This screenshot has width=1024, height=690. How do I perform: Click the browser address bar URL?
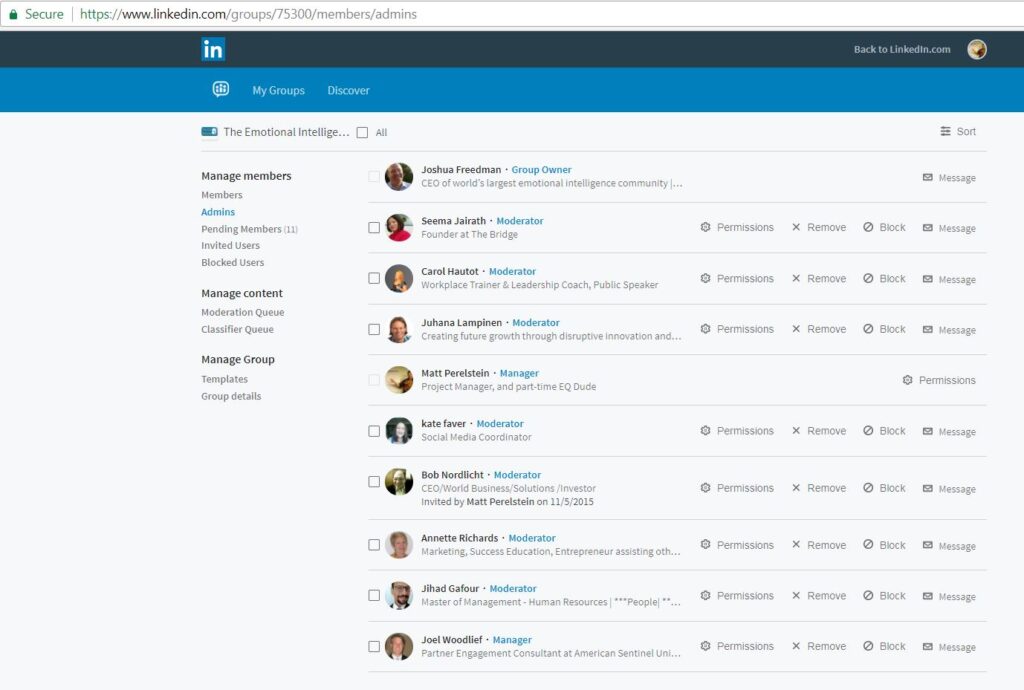coord(248,14)
